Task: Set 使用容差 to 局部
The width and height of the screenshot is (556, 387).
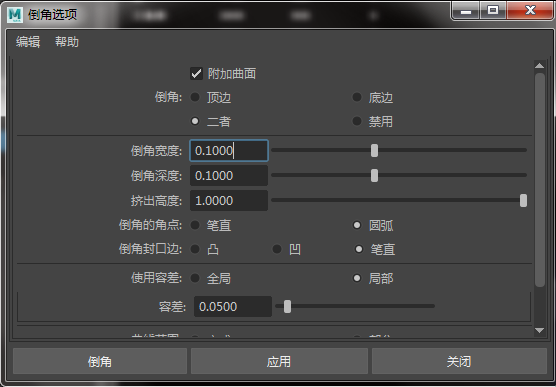Action: tap(357, 278)
